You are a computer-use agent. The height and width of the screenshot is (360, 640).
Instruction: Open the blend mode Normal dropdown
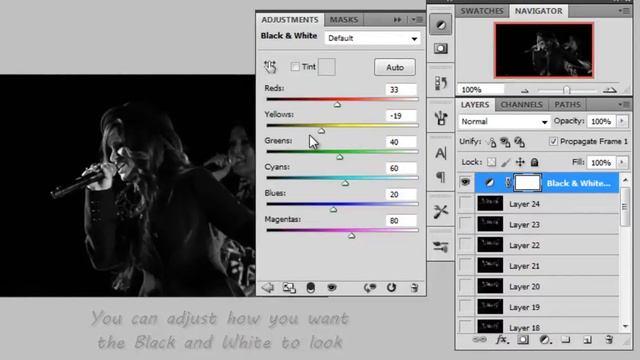click(504, 122)
